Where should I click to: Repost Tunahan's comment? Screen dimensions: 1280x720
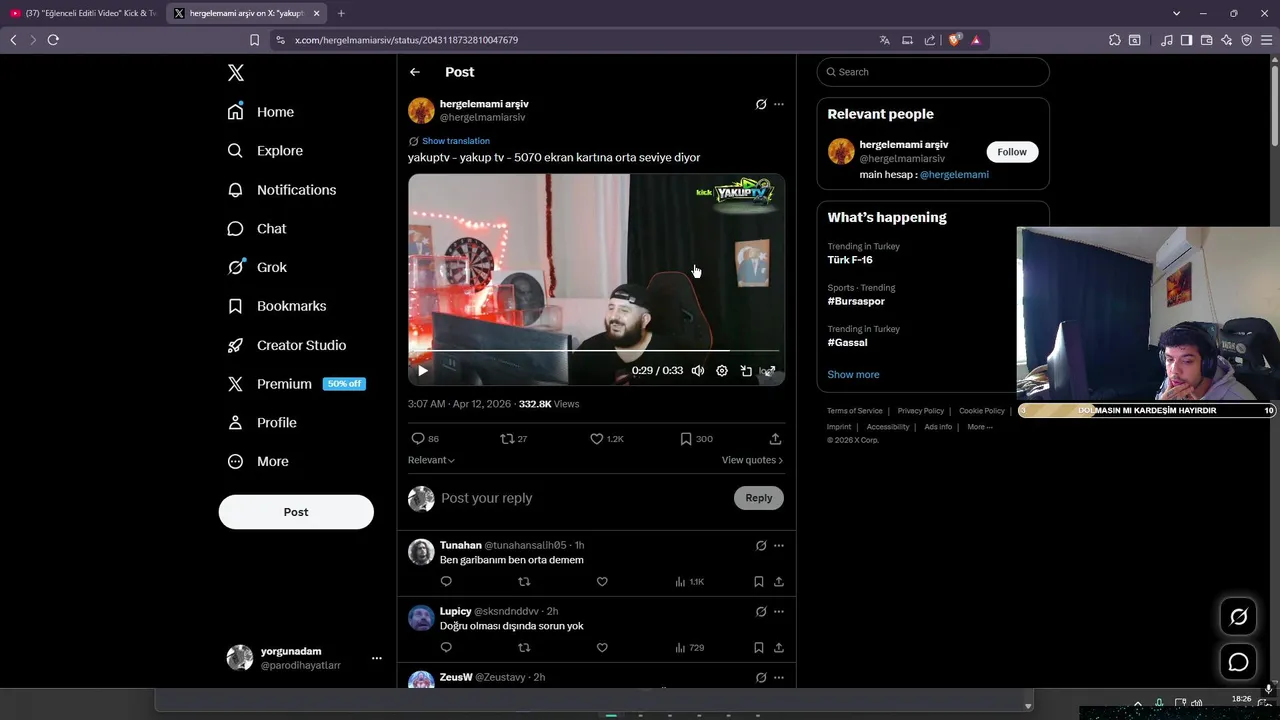click(x=524, y=582)
